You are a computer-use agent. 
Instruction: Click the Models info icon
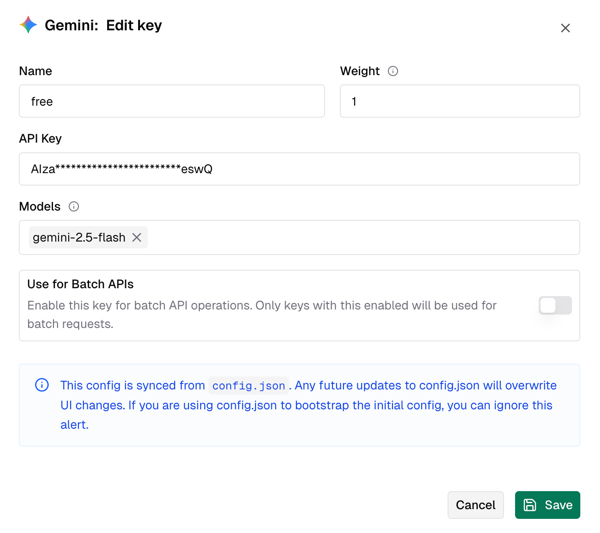(x=74, y=207)
